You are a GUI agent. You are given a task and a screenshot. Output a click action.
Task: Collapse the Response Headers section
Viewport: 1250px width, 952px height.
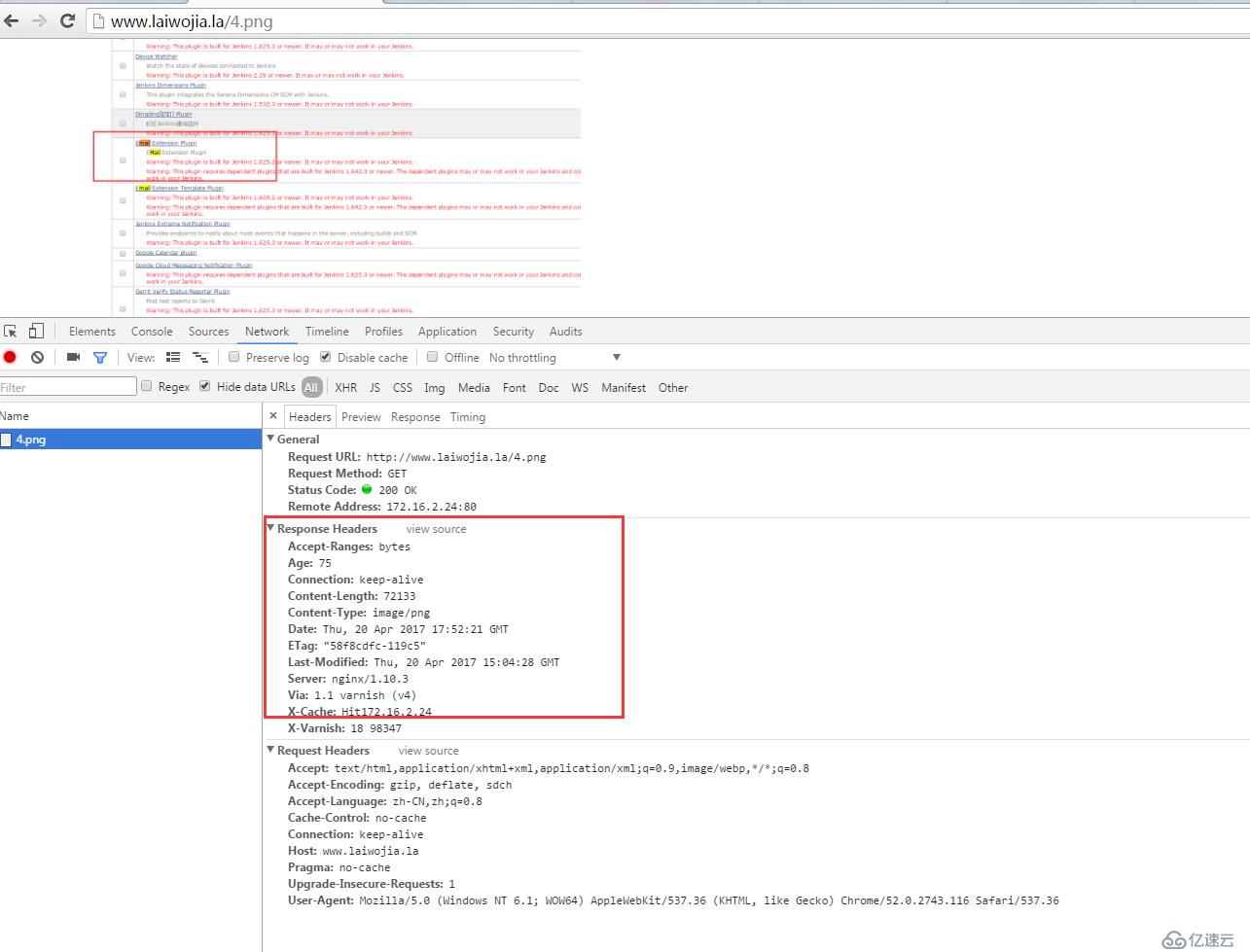click(270, 528)
